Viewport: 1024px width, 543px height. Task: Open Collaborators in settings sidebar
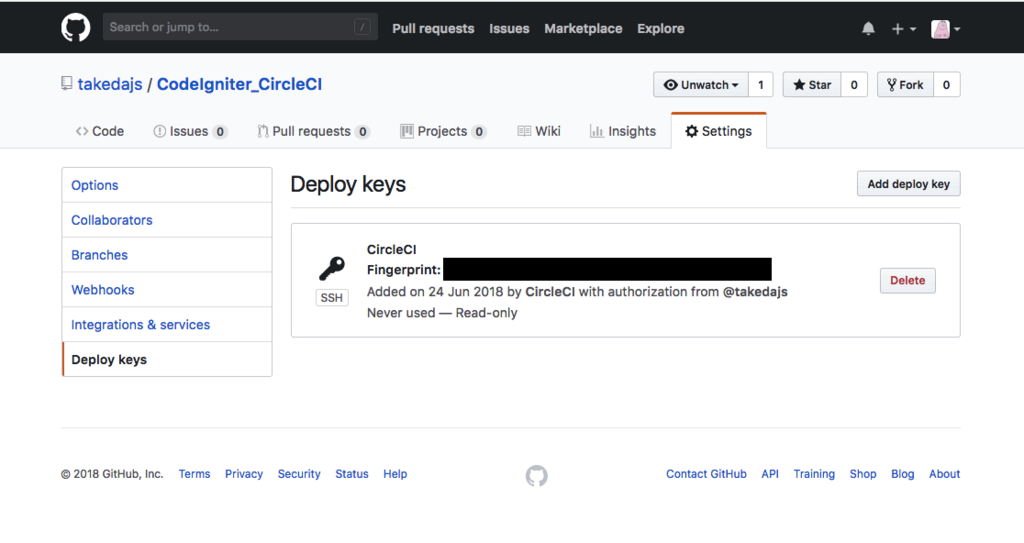click(167, 220)
